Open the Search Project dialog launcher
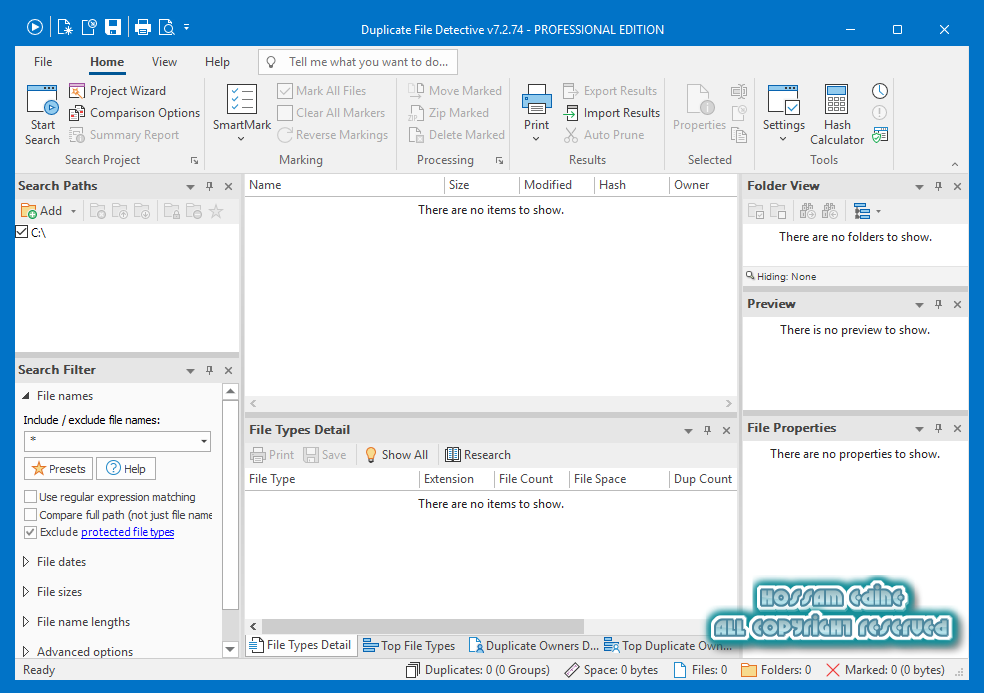Viewport: 984px width, 693px height. [195, 161]
